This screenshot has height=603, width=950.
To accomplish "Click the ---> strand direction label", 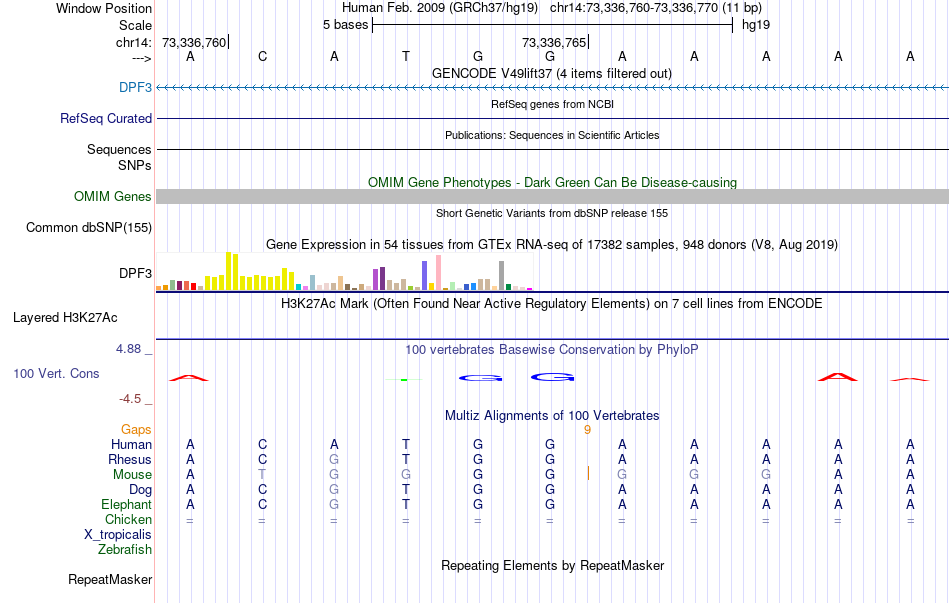I will (x=141, y=58).
